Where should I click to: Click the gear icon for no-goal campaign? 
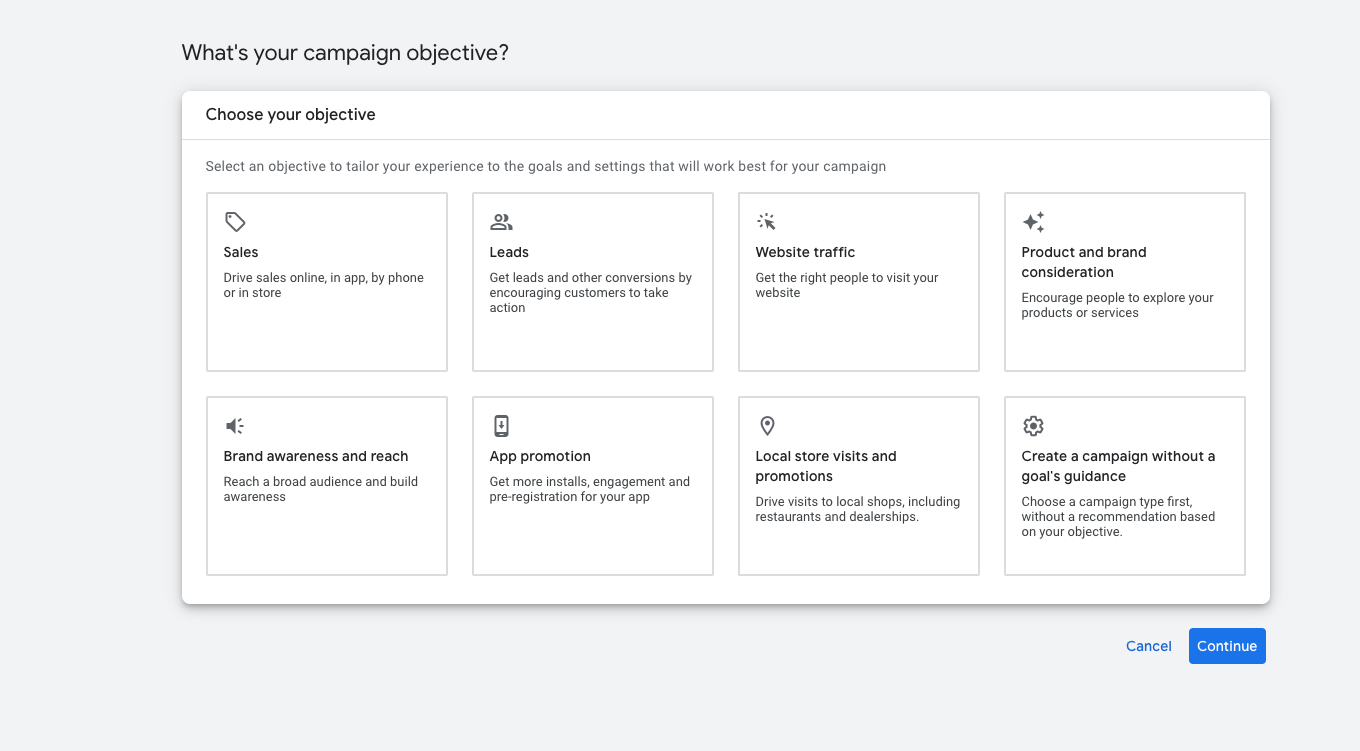click(1033, 426)
